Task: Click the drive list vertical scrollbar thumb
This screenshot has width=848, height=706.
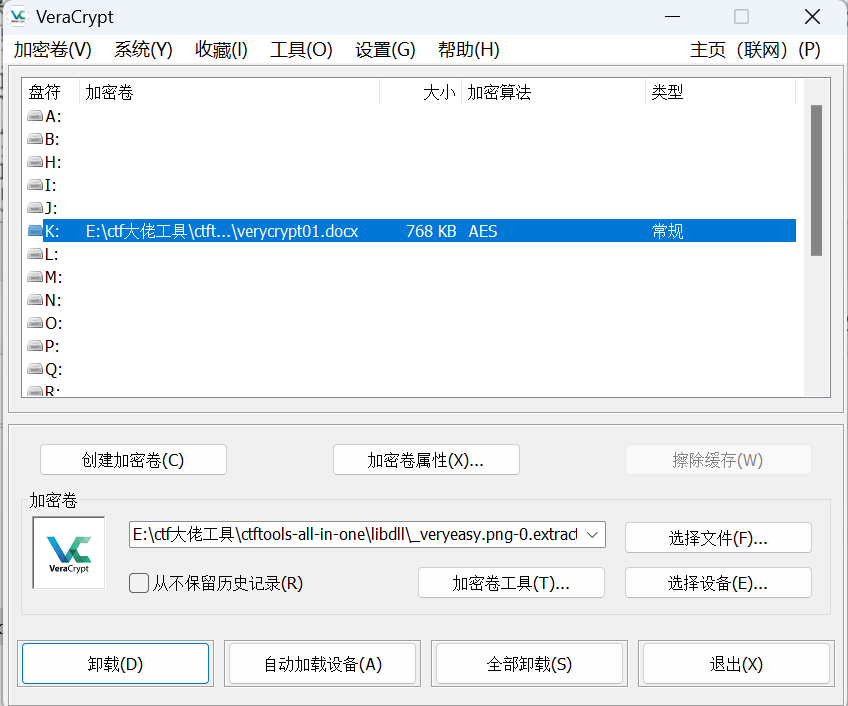Action: click(816, 180)
